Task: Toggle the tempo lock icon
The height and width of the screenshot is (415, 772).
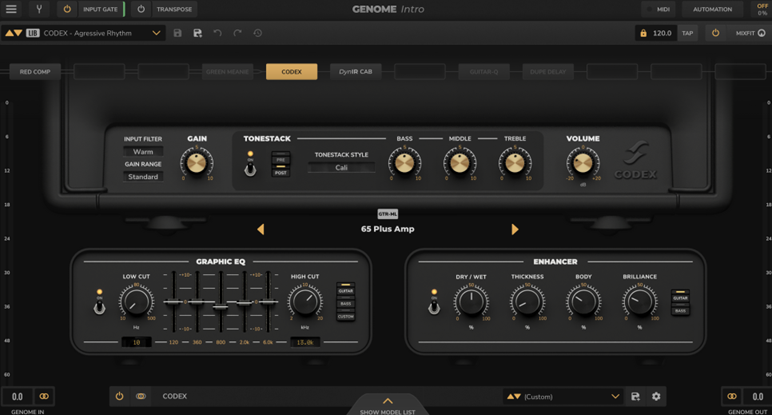Action: [643, 33]
